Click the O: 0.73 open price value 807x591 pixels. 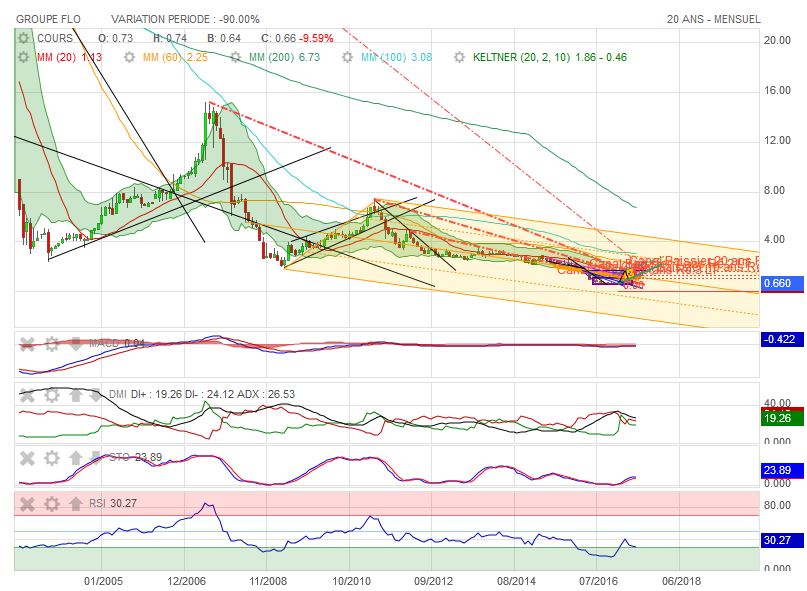pyautogui.click(x=116, y=38)
